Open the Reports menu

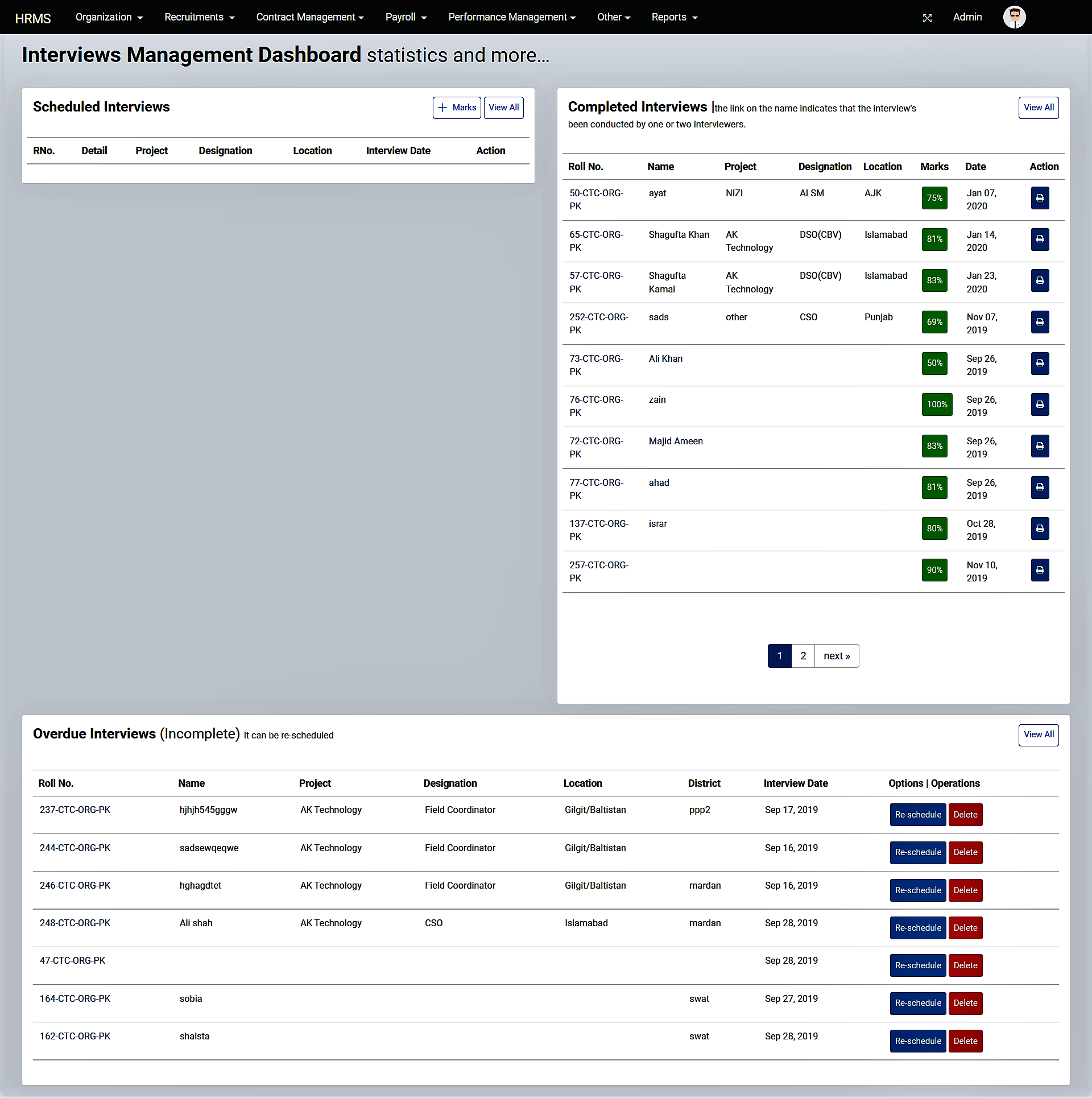pyautogui.click(x=673, y=17)
